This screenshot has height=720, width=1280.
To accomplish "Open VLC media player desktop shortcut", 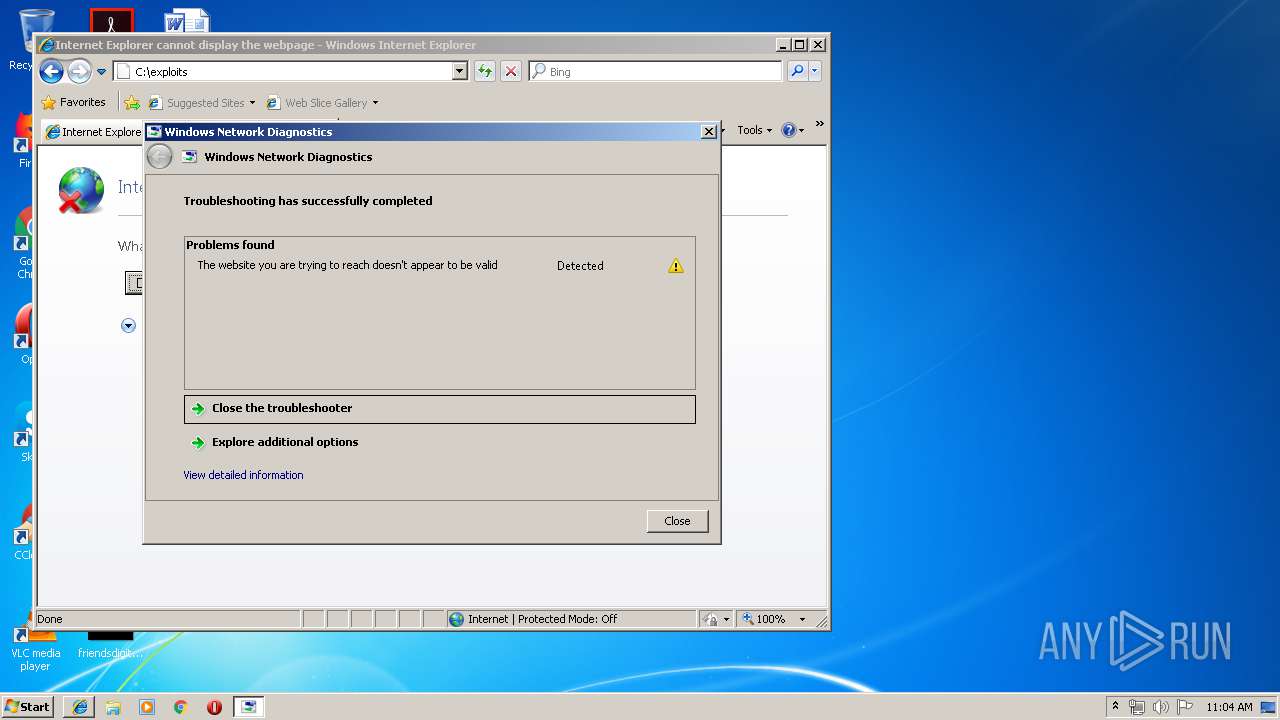I will point(35,650).
